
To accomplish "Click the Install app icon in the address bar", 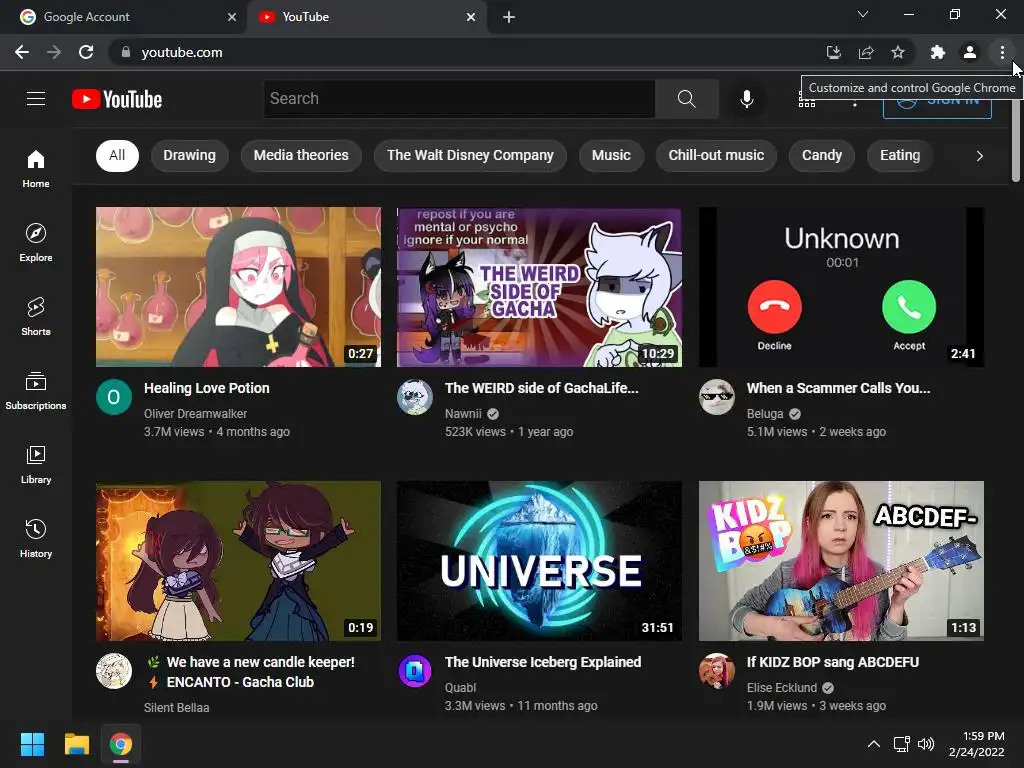I will point(833,52).
